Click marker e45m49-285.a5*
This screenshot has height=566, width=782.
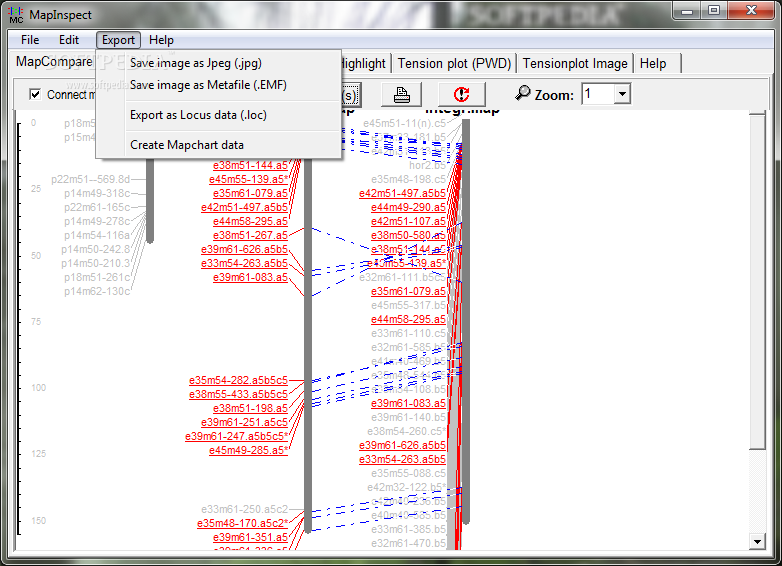[x=248, y=450]
